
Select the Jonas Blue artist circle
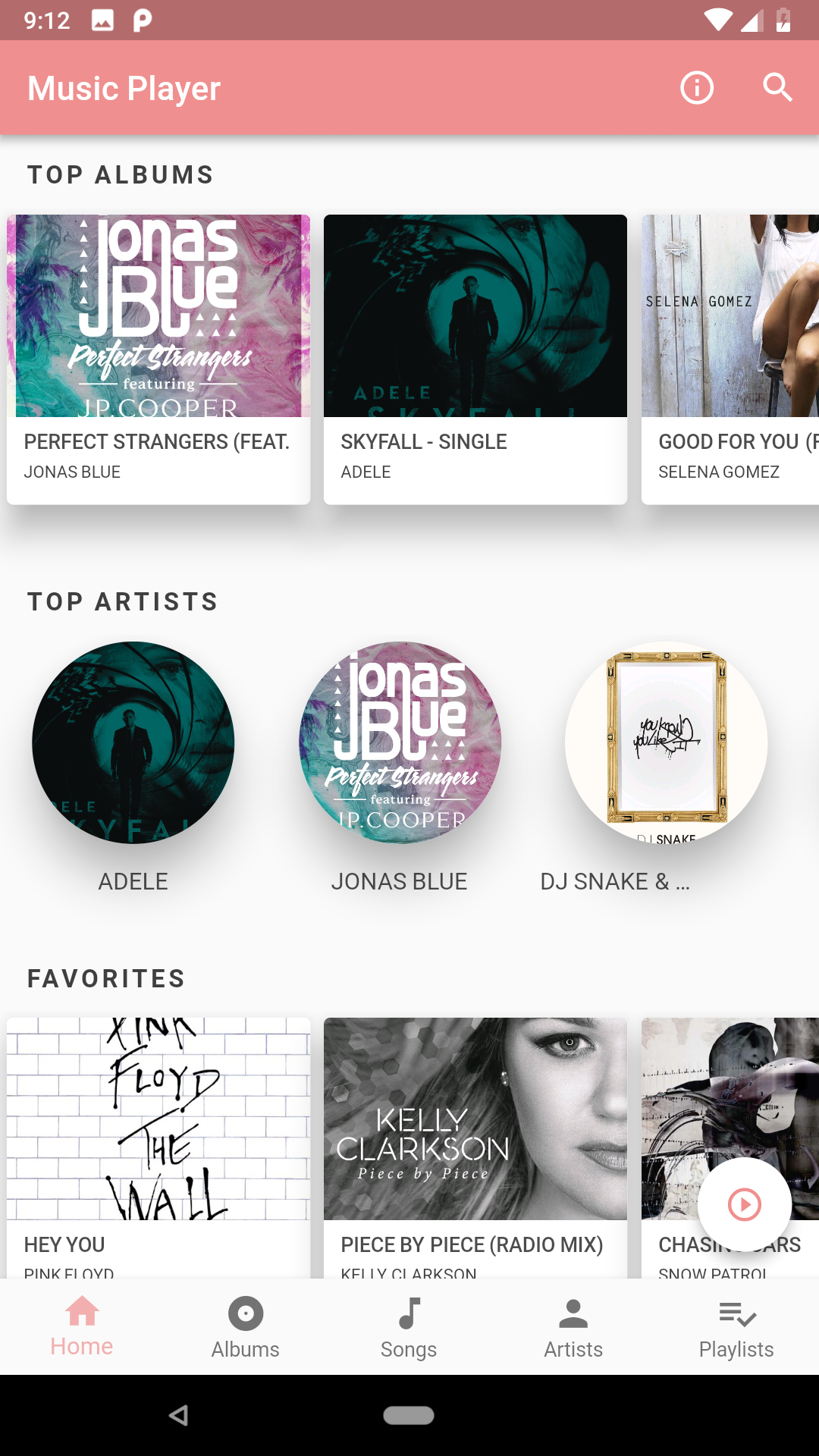400,742
